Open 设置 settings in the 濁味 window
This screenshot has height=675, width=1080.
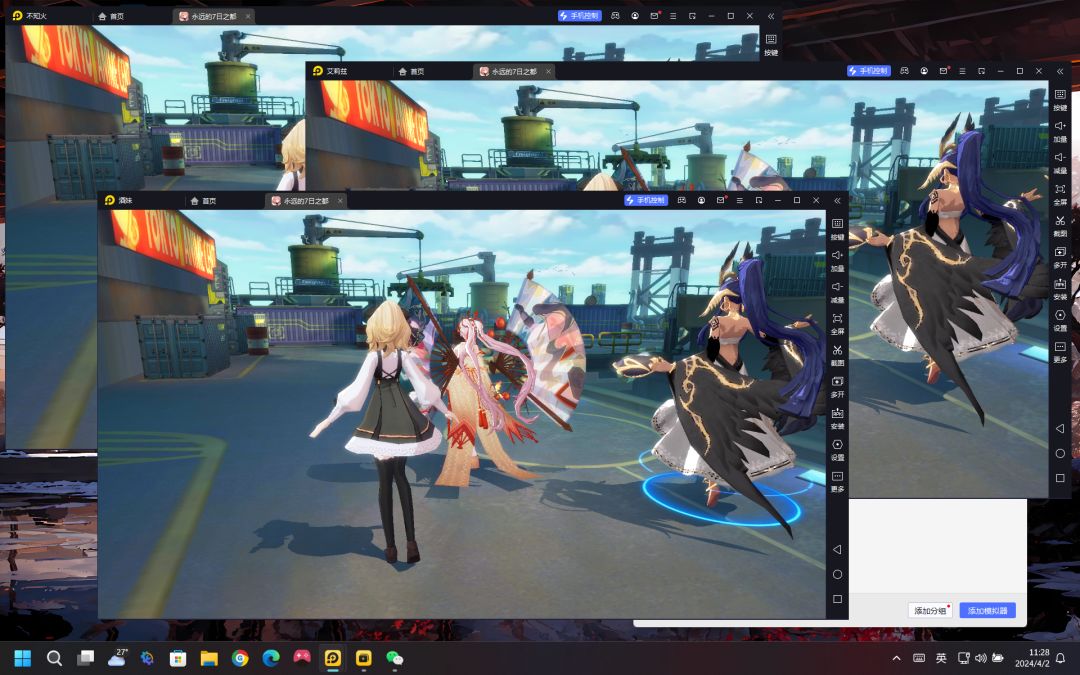pos(837,450)
